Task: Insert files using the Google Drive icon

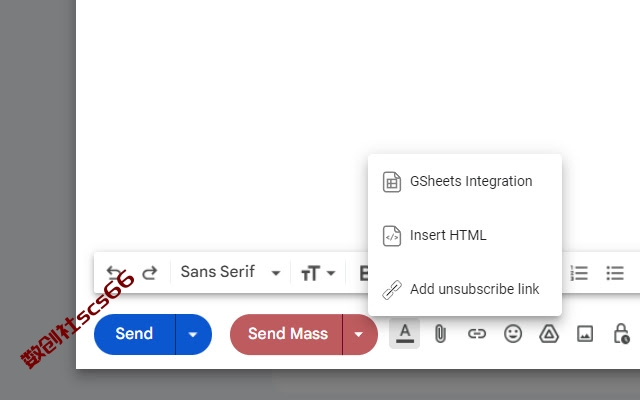Action: pos(549,334)
